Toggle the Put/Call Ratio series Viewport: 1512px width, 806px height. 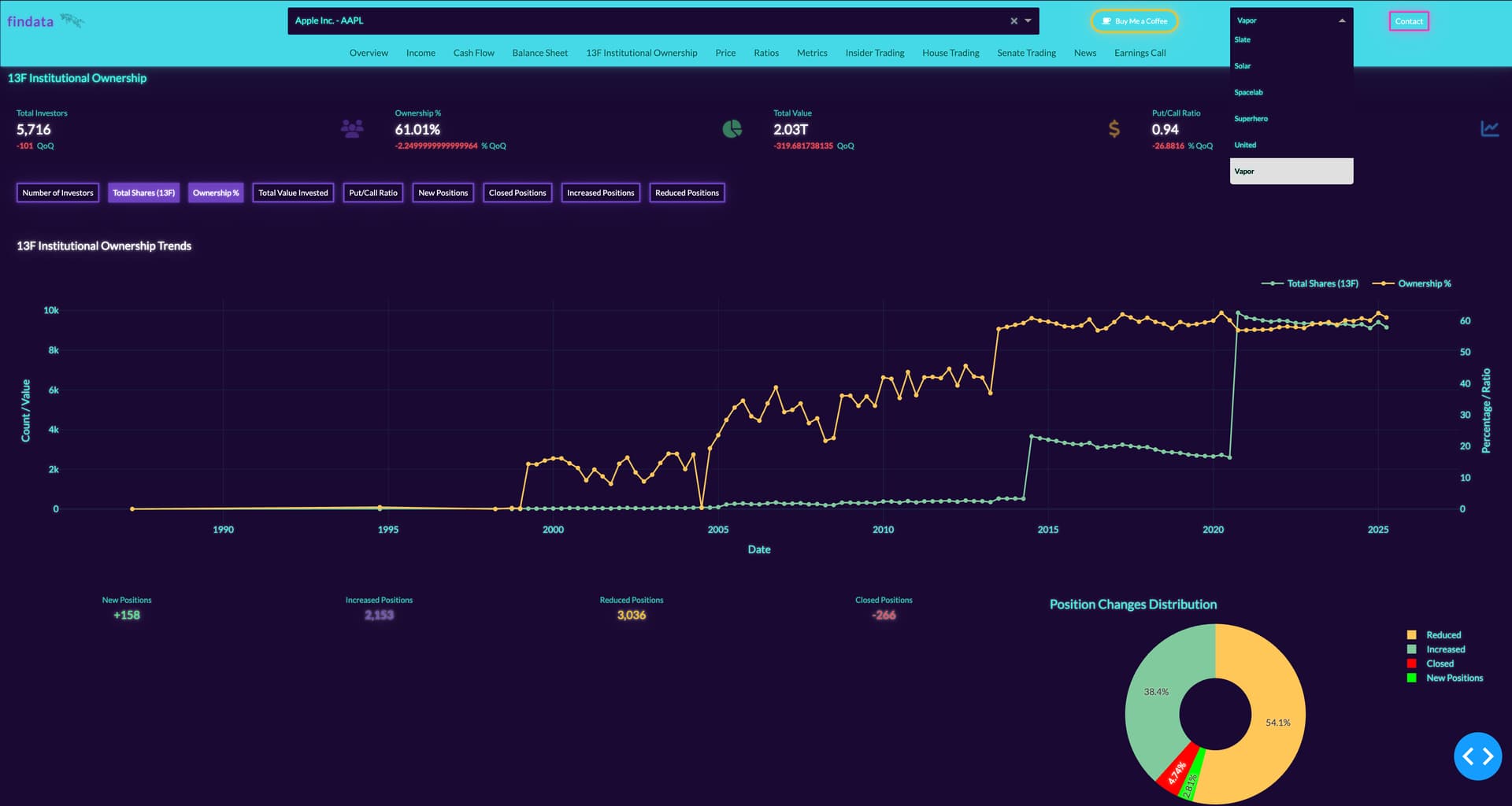click(x=373, y=193)
